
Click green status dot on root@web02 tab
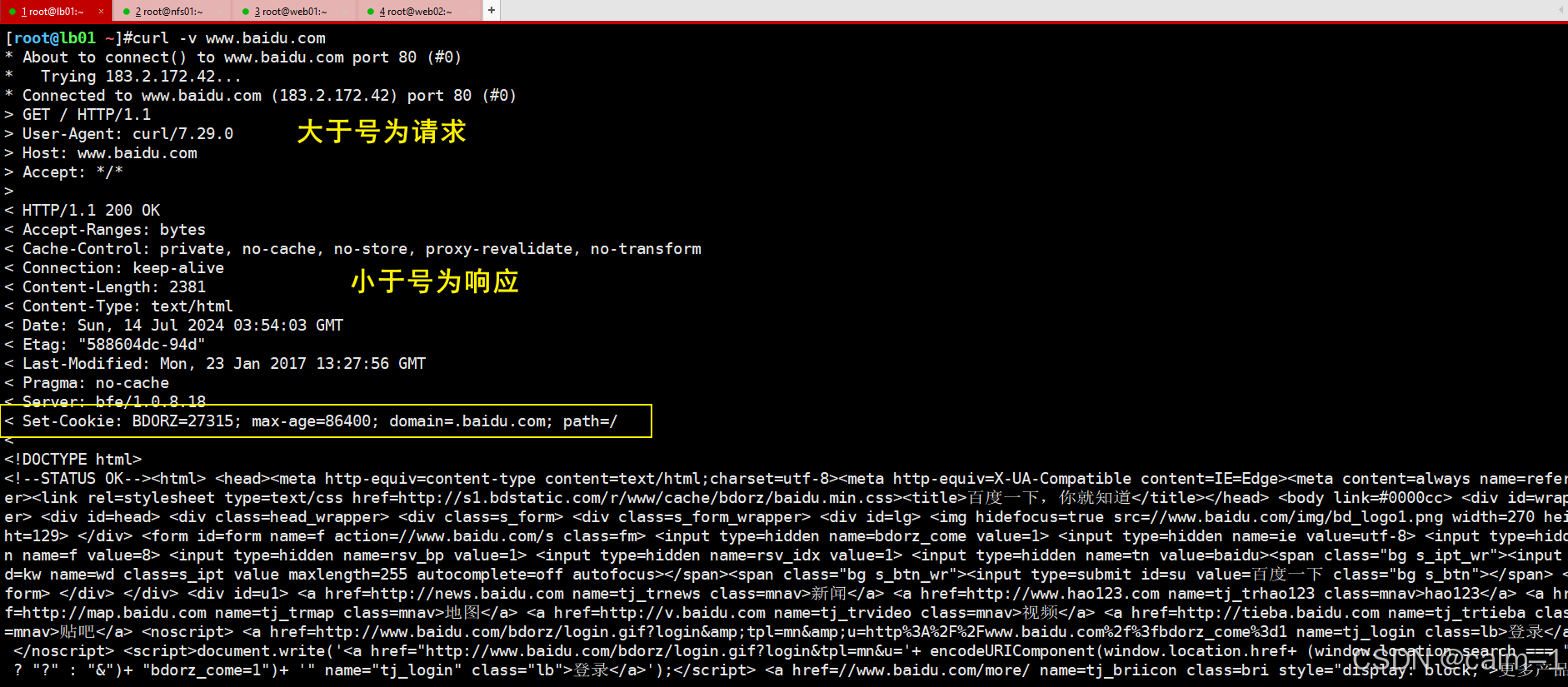(x=371, y=12)
